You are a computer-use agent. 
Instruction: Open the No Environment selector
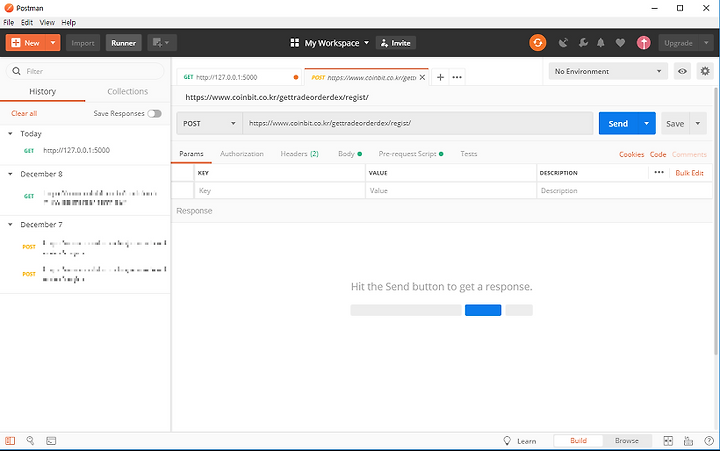click(x=608, y=71)
